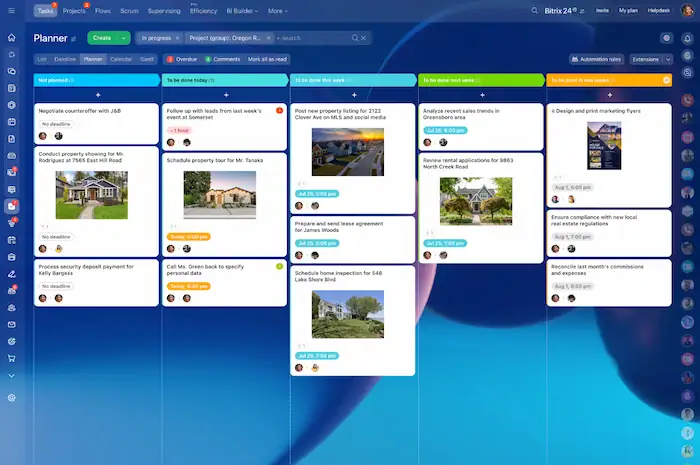Open the shopping cart icon in left sidebar
The image size is (700, 465).
pyautogui.click(x=12, y=358)
